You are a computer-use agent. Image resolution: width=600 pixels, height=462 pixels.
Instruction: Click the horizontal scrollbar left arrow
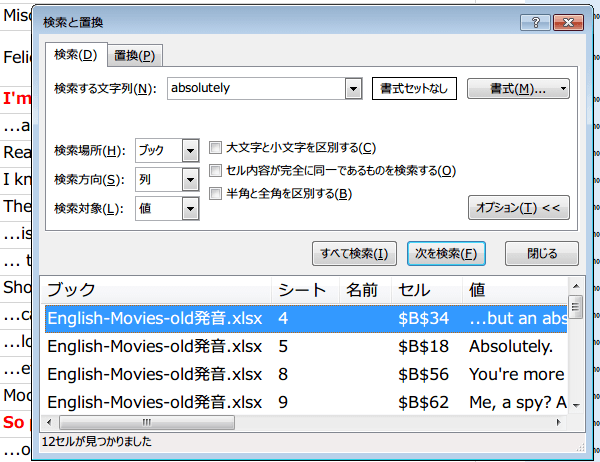click(x=49, y=423)
